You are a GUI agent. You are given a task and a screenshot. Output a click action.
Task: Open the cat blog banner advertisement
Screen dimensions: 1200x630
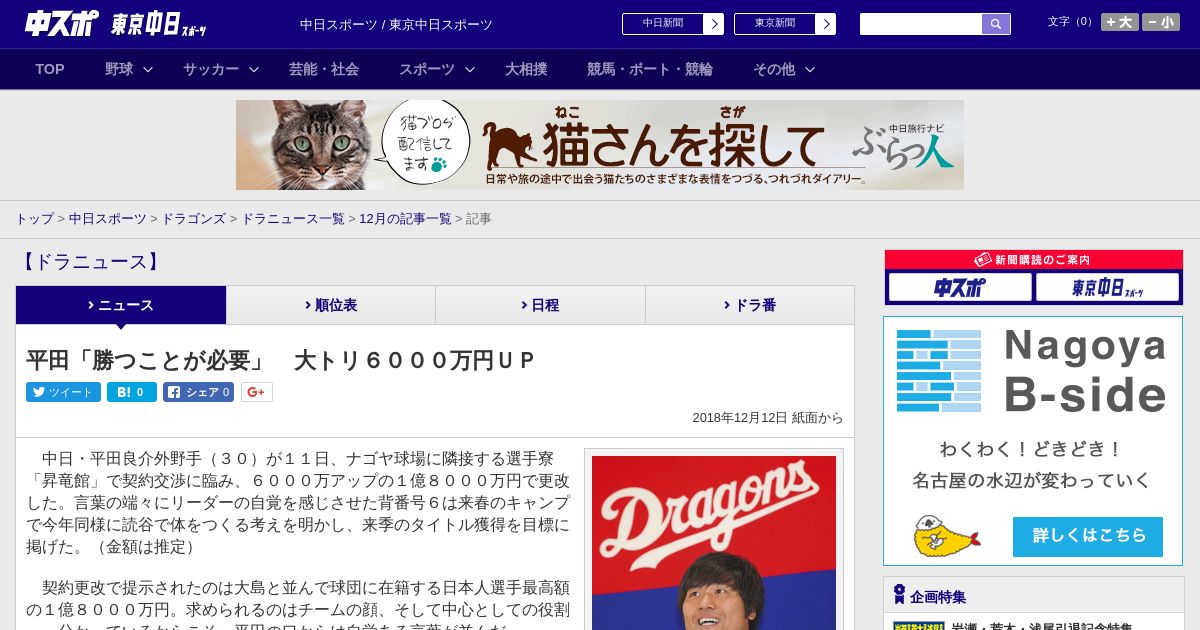(600, 145)
